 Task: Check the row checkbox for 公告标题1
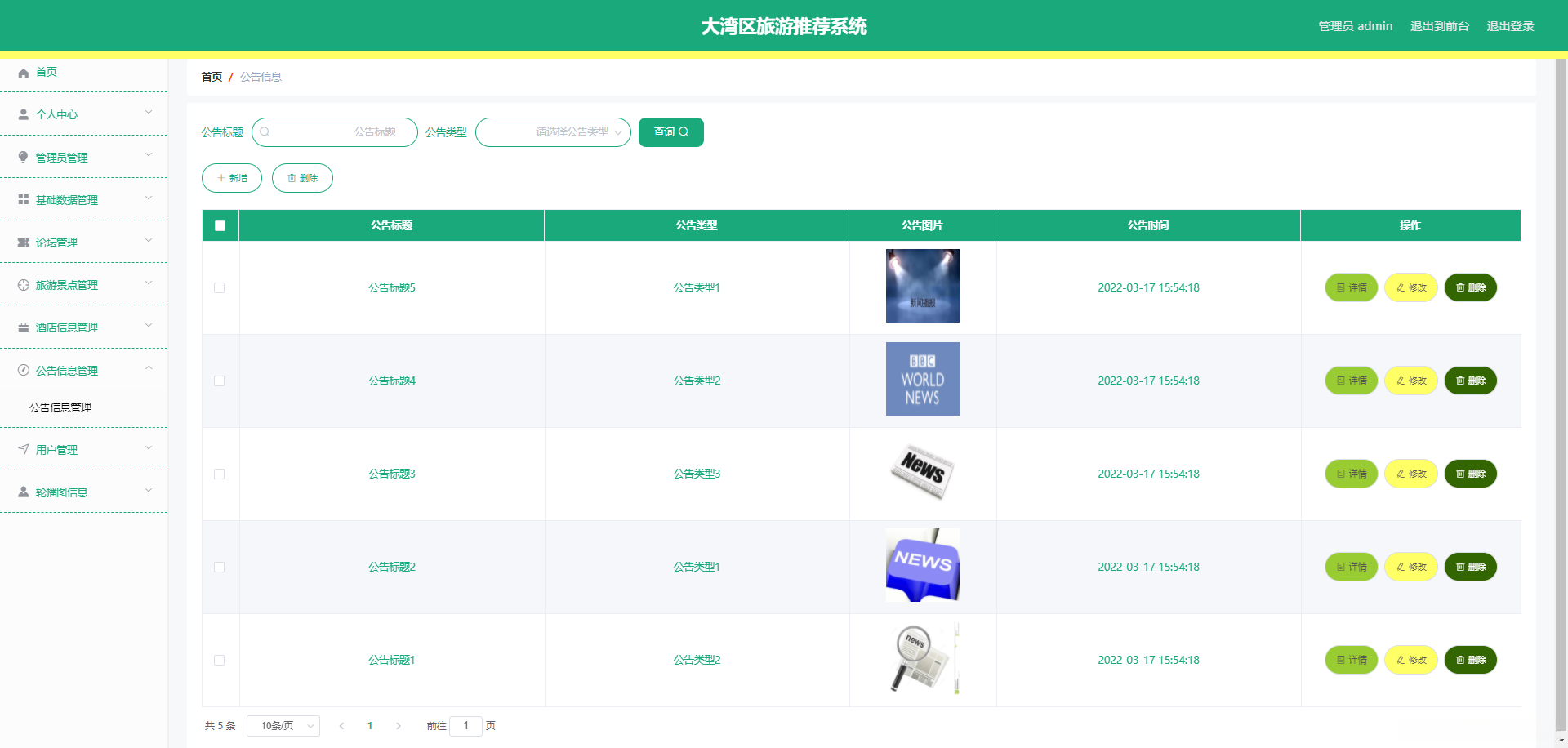pos(219,661)
